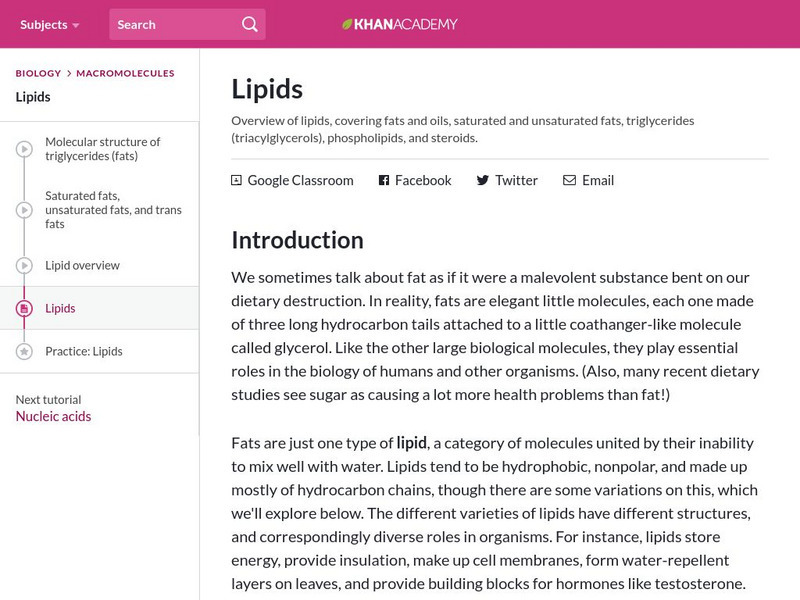Share the article via the Email icon
The width and height of the screenshot is (800, 600).
[x=568, y=180]
